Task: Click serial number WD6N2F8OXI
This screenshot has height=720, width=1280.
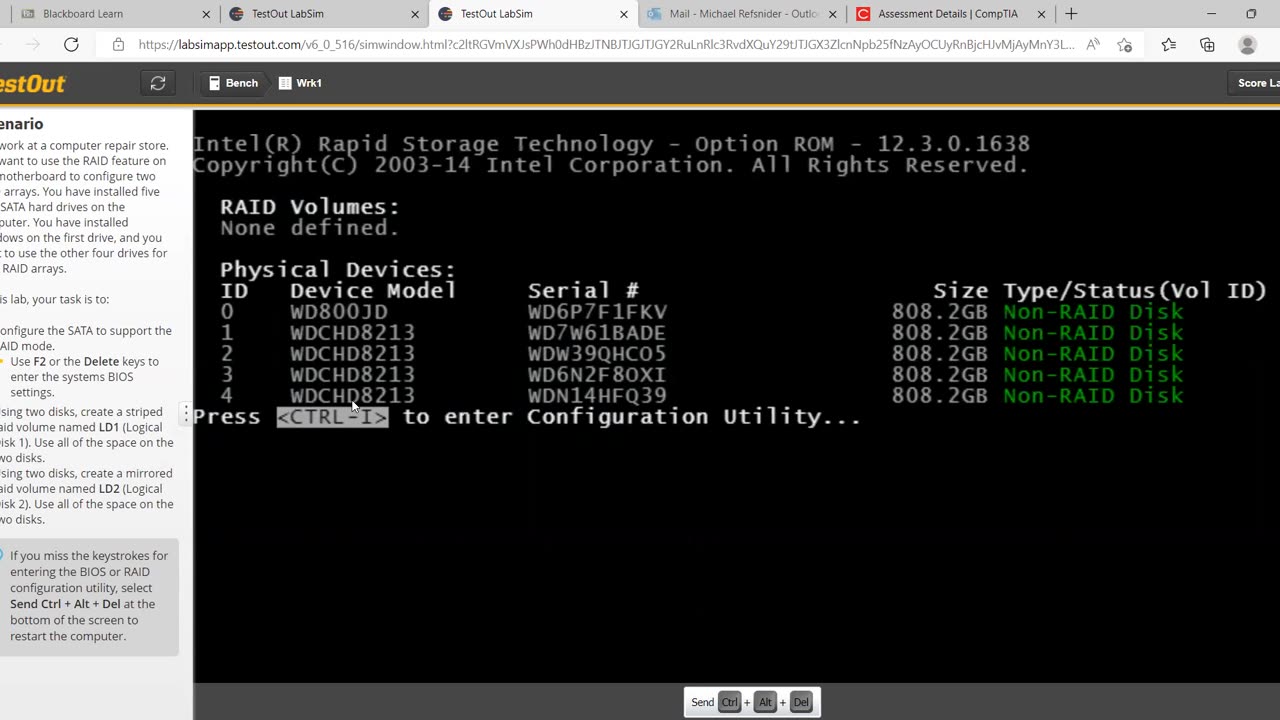Action: point(597,375)
